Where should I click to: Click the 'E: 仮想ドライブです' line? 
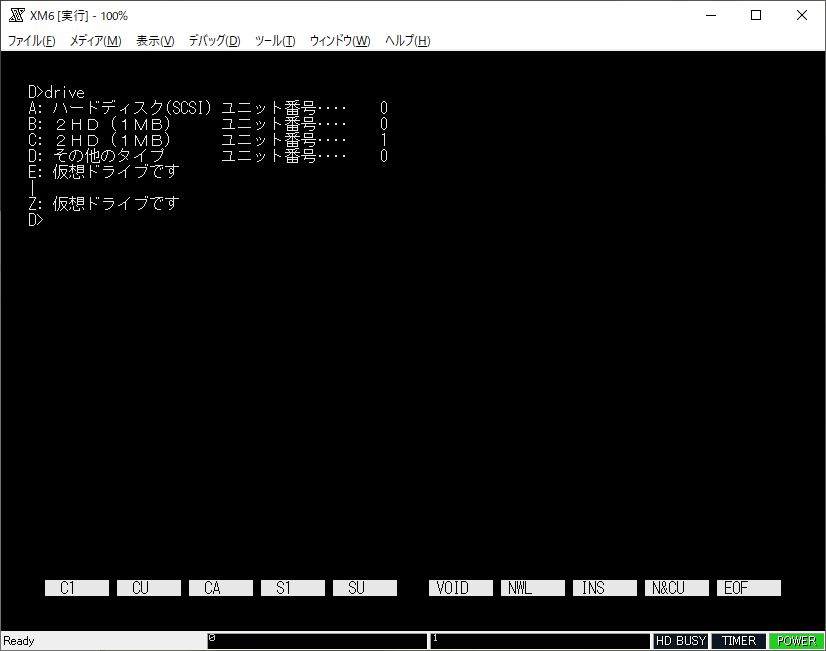pos(104,172)
